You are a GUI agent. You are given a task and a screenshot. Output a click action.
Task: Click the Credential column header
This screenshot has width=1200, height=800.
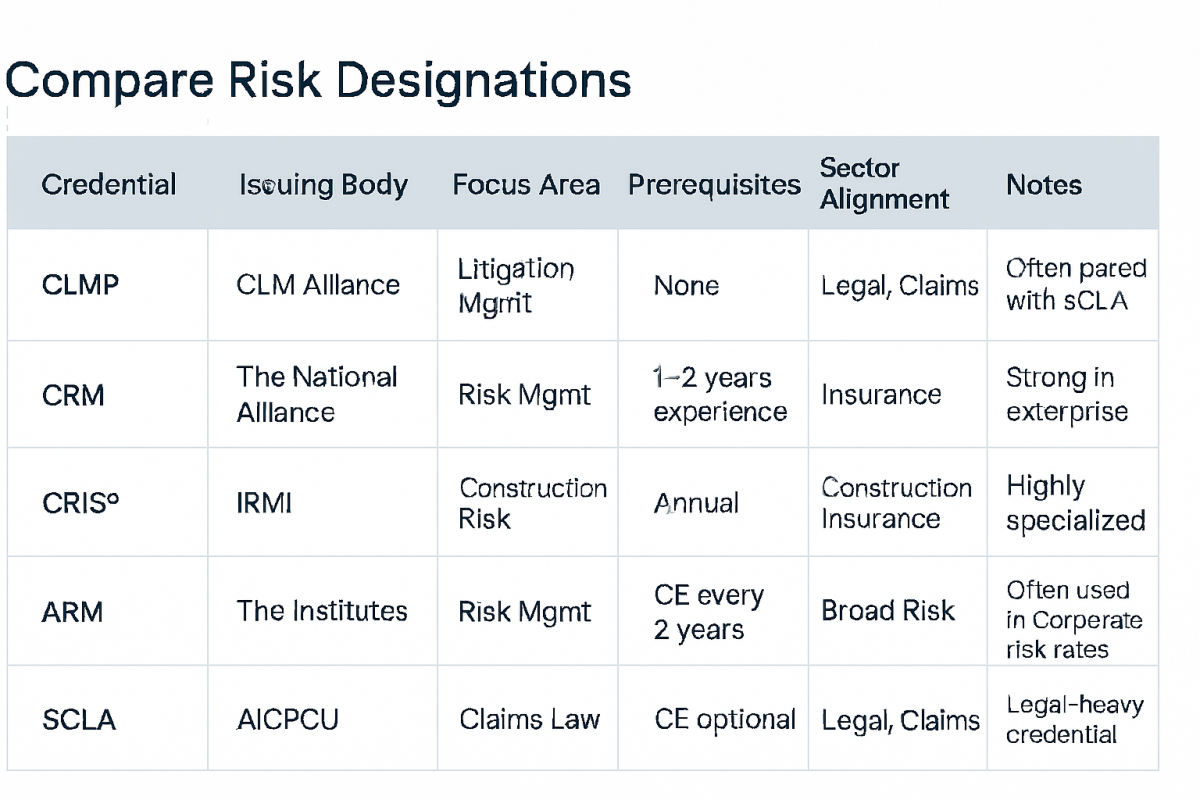click(x=109, y=185)
